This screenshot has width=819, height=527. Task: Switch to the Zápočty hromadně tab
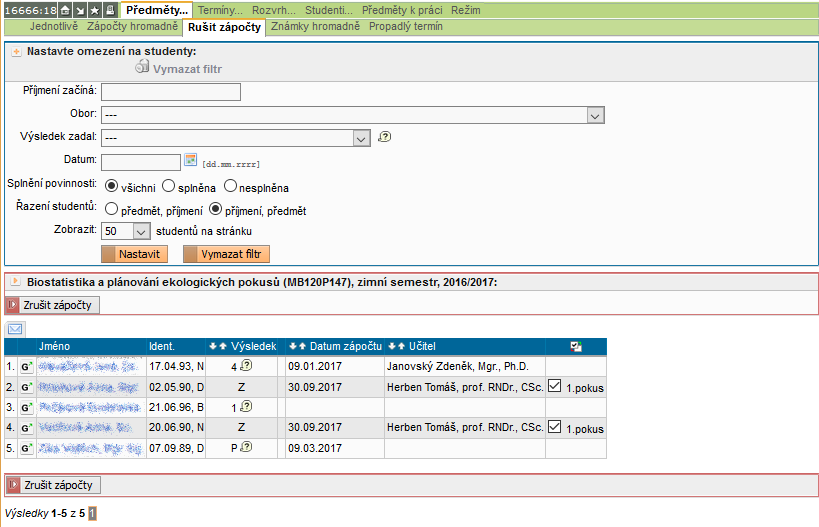click(x=132, y=27)
